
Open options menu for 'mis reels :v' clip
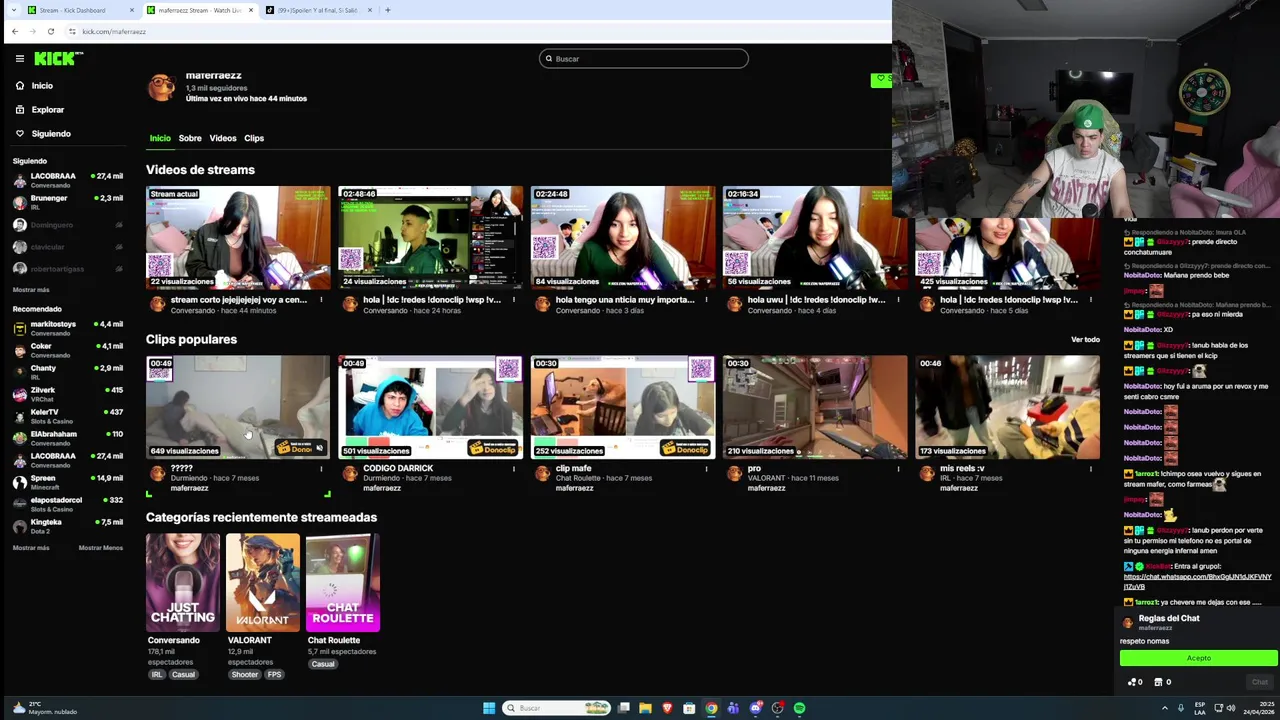(1091, 468)
